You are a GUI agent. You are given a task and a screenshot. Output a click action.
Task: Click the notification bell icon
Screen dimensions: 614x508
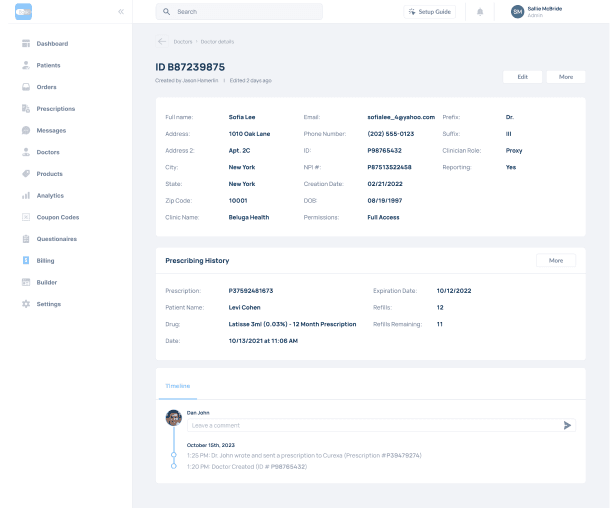click(480, 12)
